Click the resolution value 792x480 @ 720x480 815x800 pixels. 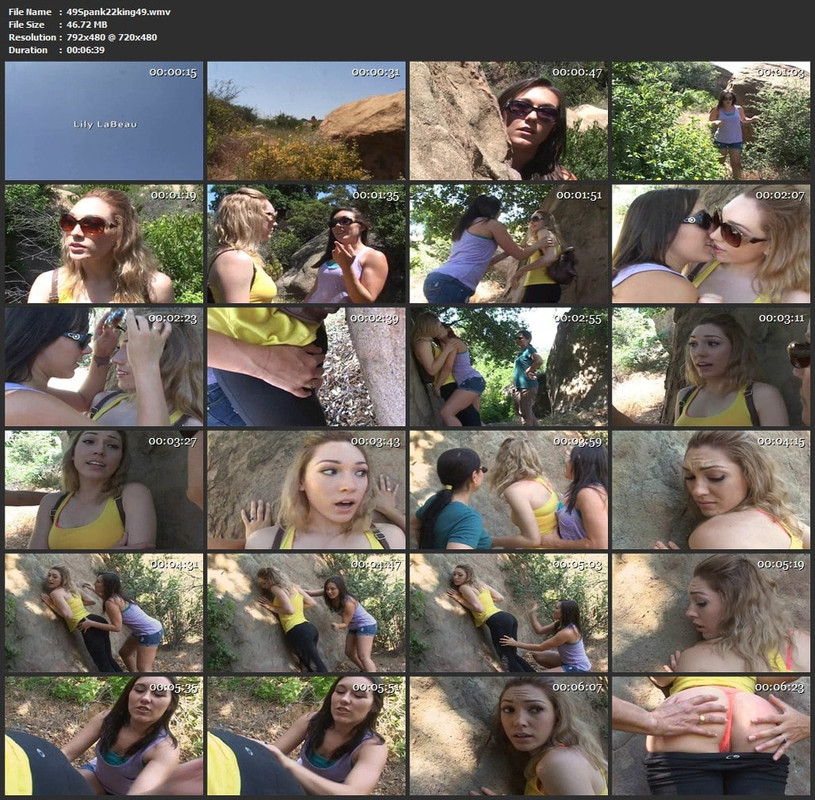pos(112,37)
